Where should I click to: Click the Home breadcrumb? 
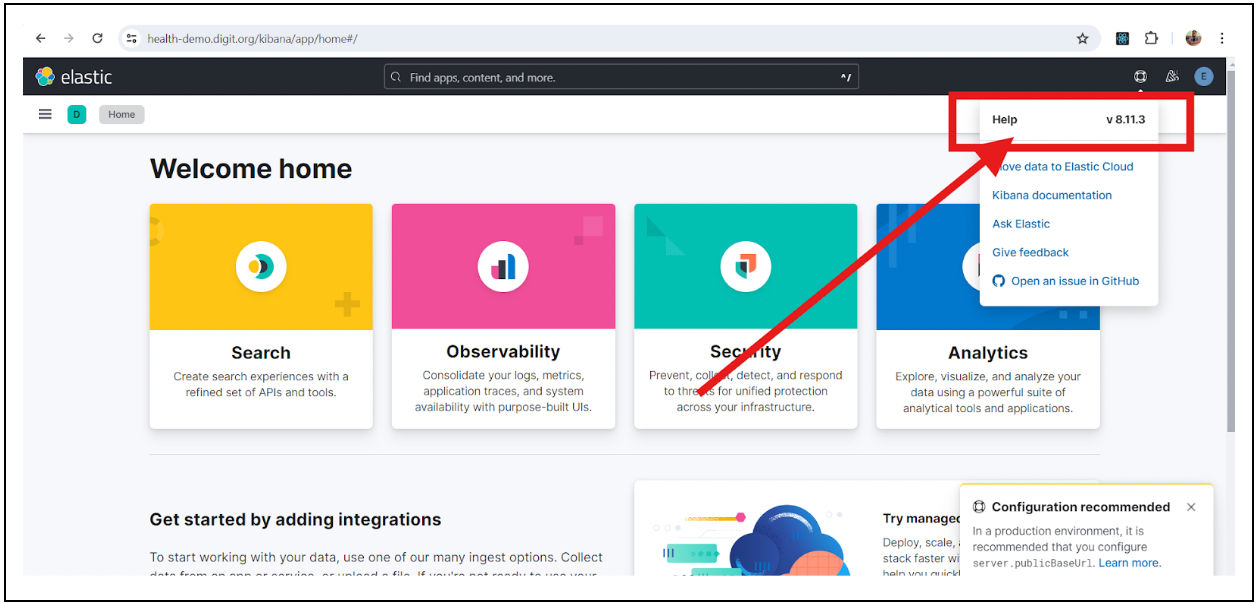point(122,114)
